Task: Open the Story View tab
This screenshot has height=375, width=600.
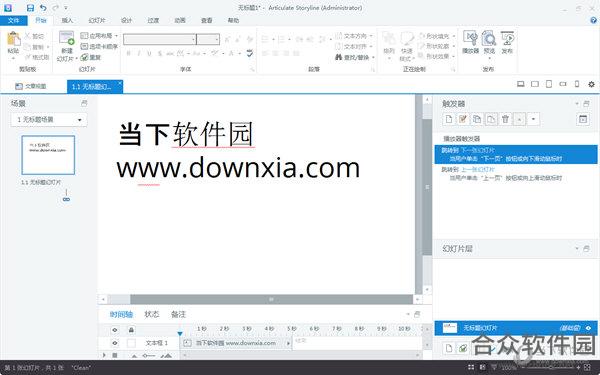Action: (31, 86)
